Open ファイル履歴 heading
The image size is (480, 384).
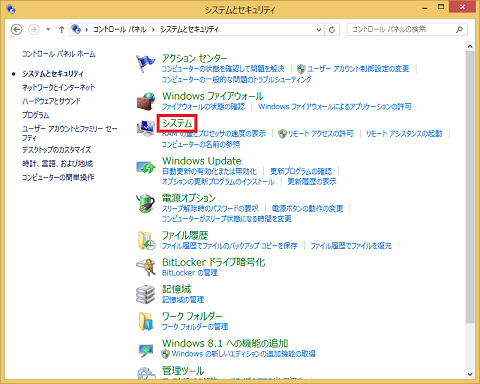[x=185, y=235]
